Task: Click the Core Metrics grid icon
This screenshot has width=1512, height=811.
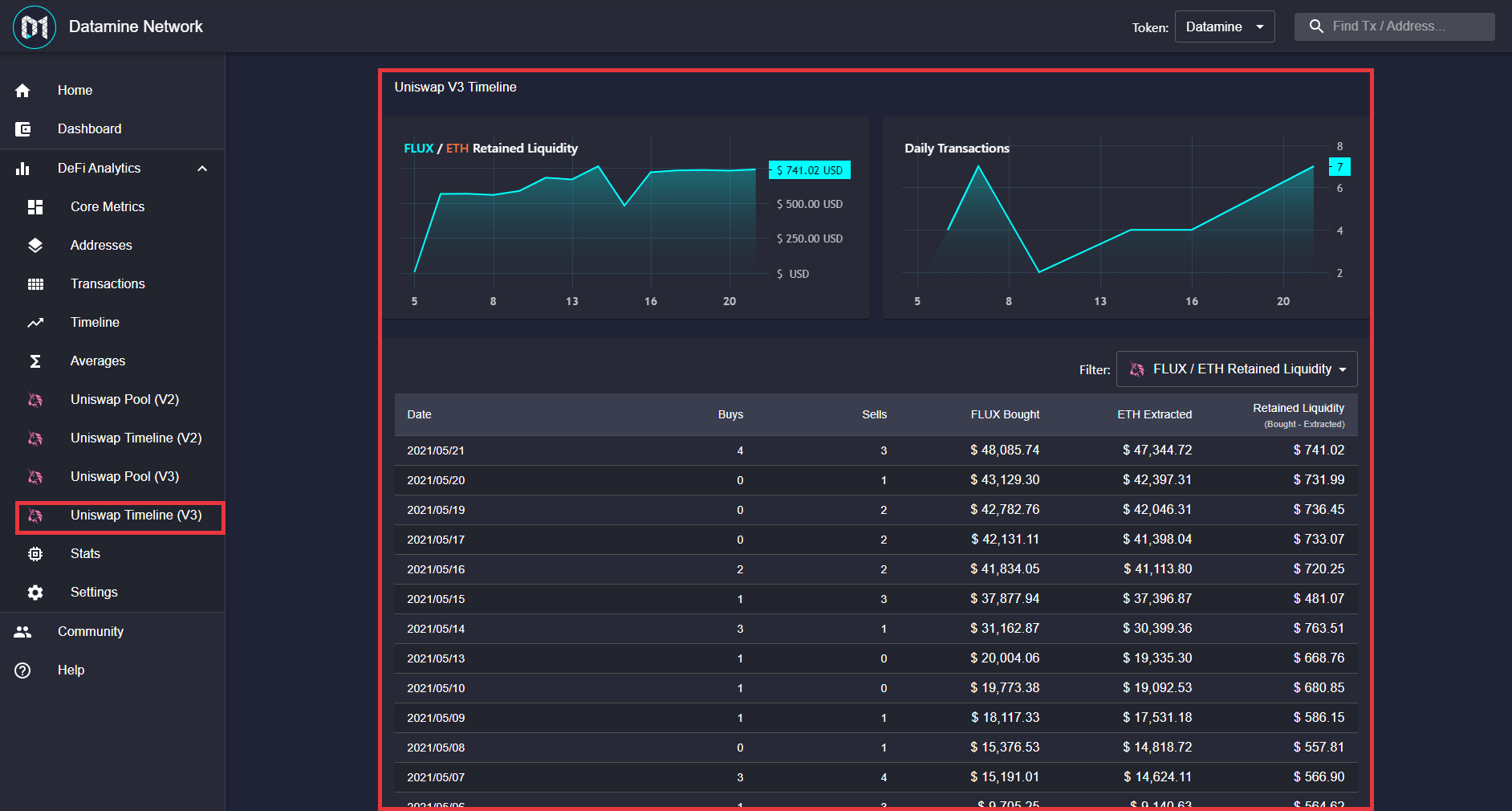Action: point(35,207)
